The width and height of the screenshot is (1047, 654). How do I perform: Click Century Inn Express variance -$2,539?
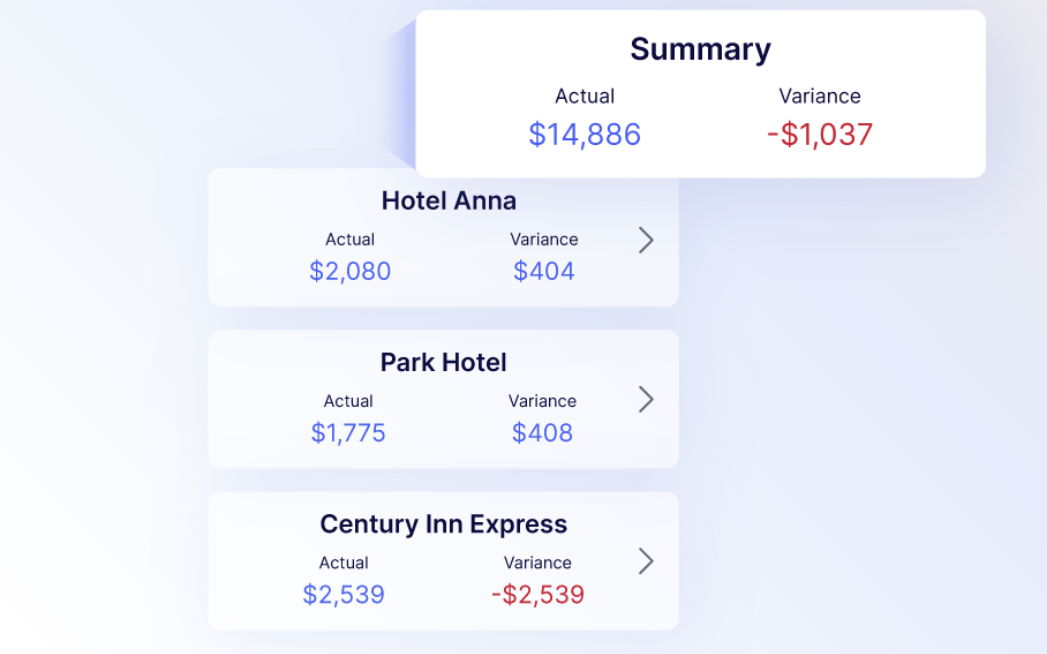point(538,595)
